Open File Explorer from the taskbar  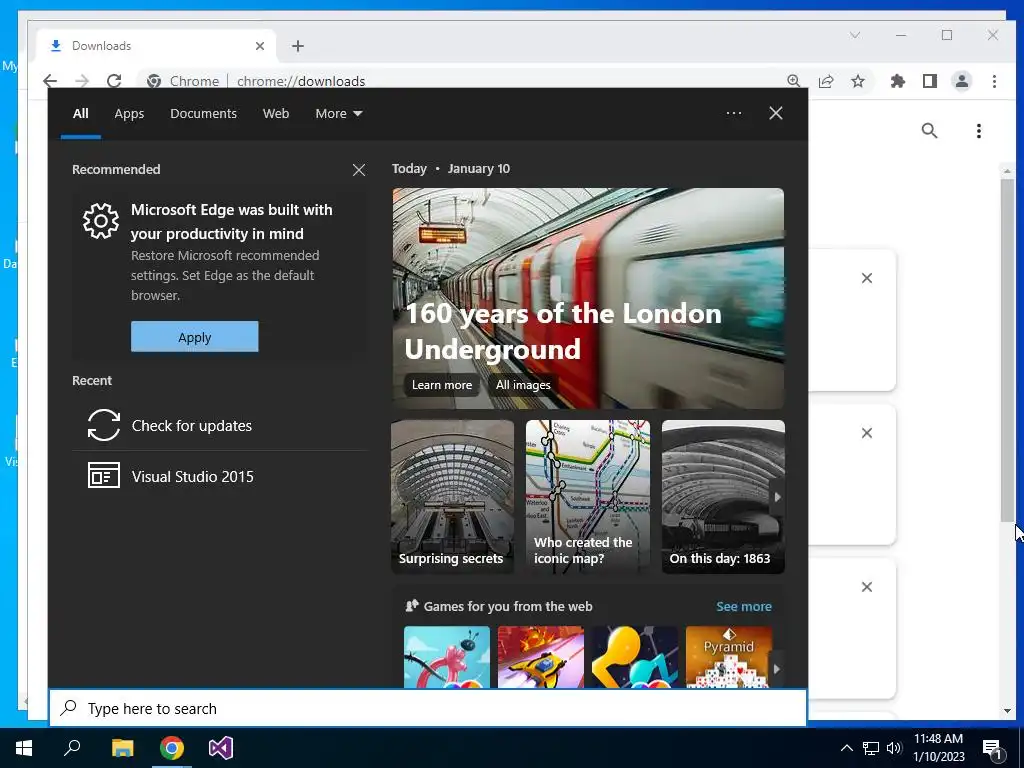coord(122,748)
